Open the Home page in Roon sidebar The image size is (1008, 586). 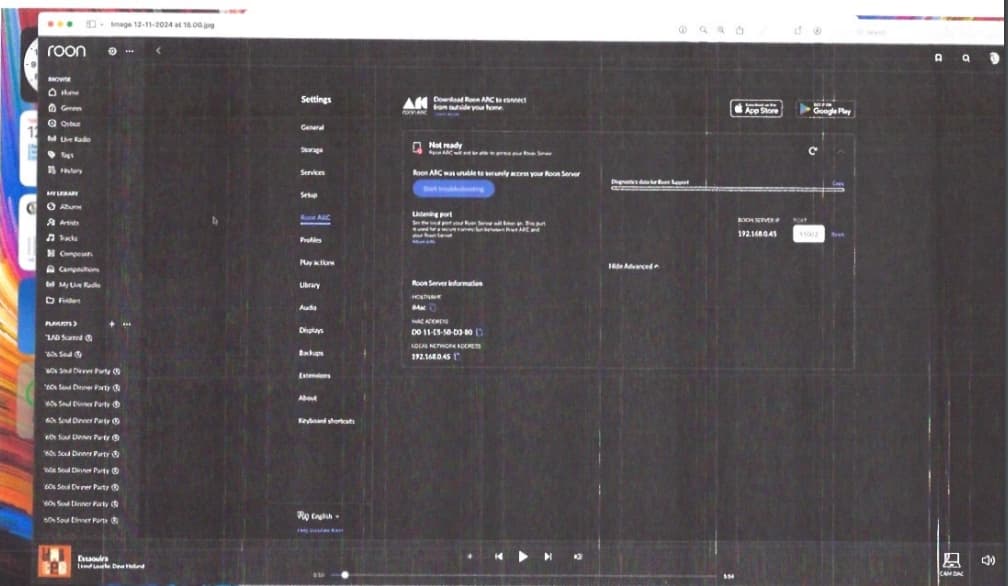click(x=64, y=93)
